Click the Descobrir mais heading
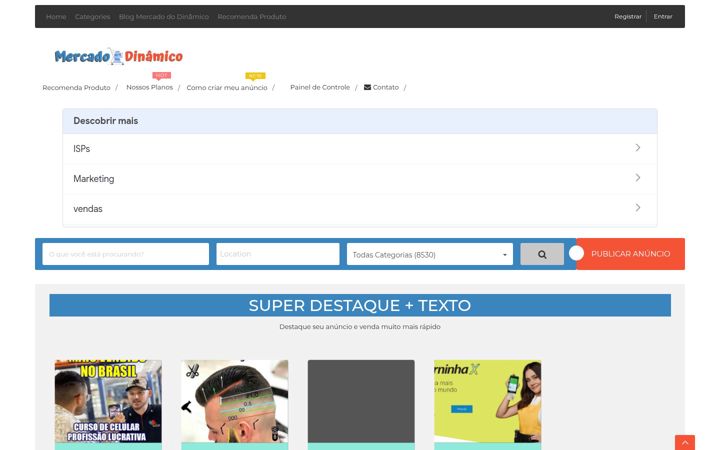720x450 pixels. pos(106,121)
